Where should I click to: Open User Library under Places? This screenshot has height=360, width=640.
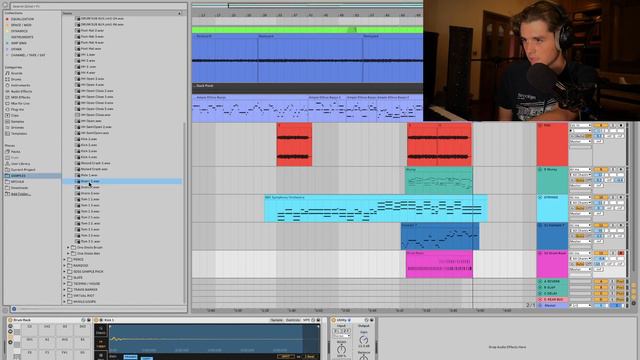click(x=20, y=163)
